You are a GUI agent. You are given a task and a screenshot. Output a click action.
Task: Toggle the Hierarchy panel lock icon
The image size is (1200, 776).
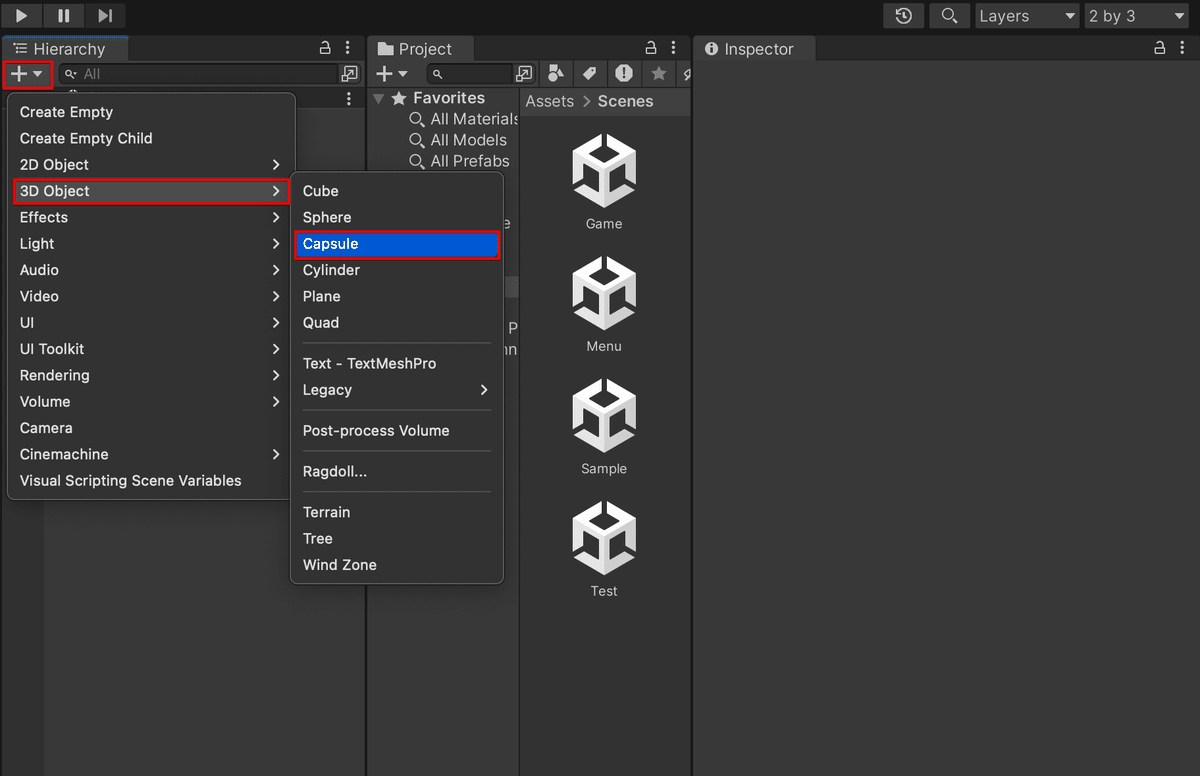[x=325, y=48]
